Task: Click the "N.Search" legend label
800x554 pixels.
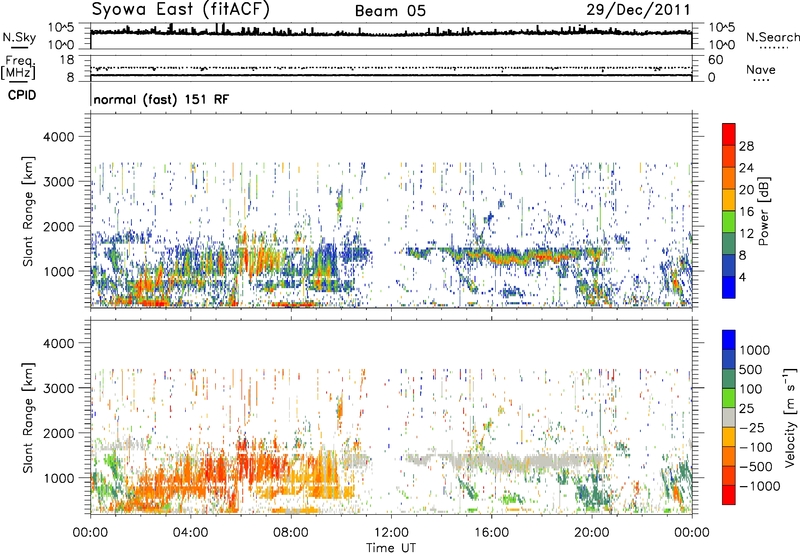Action: click(x=772, y=37)
